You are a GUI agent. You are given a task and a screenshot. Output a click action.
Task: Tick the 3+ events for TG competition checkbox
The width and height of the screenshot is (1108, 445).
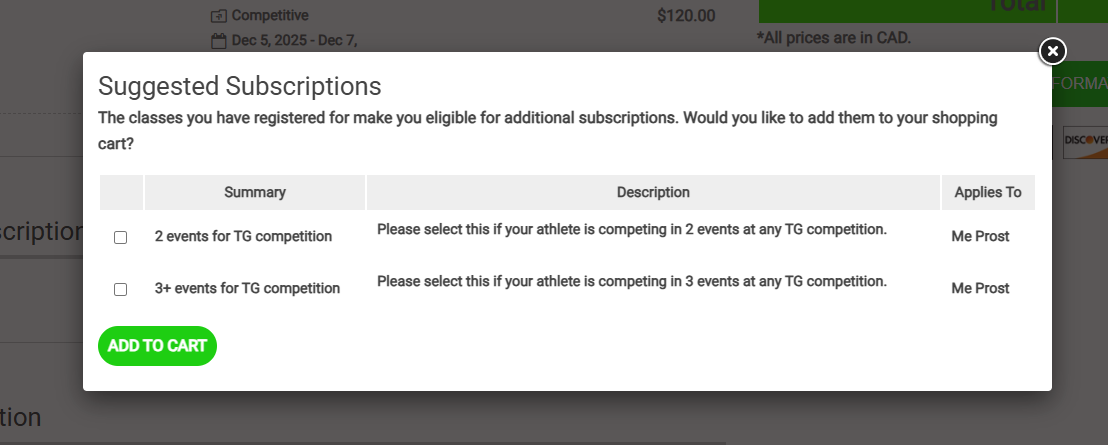[x=121, y=289]
